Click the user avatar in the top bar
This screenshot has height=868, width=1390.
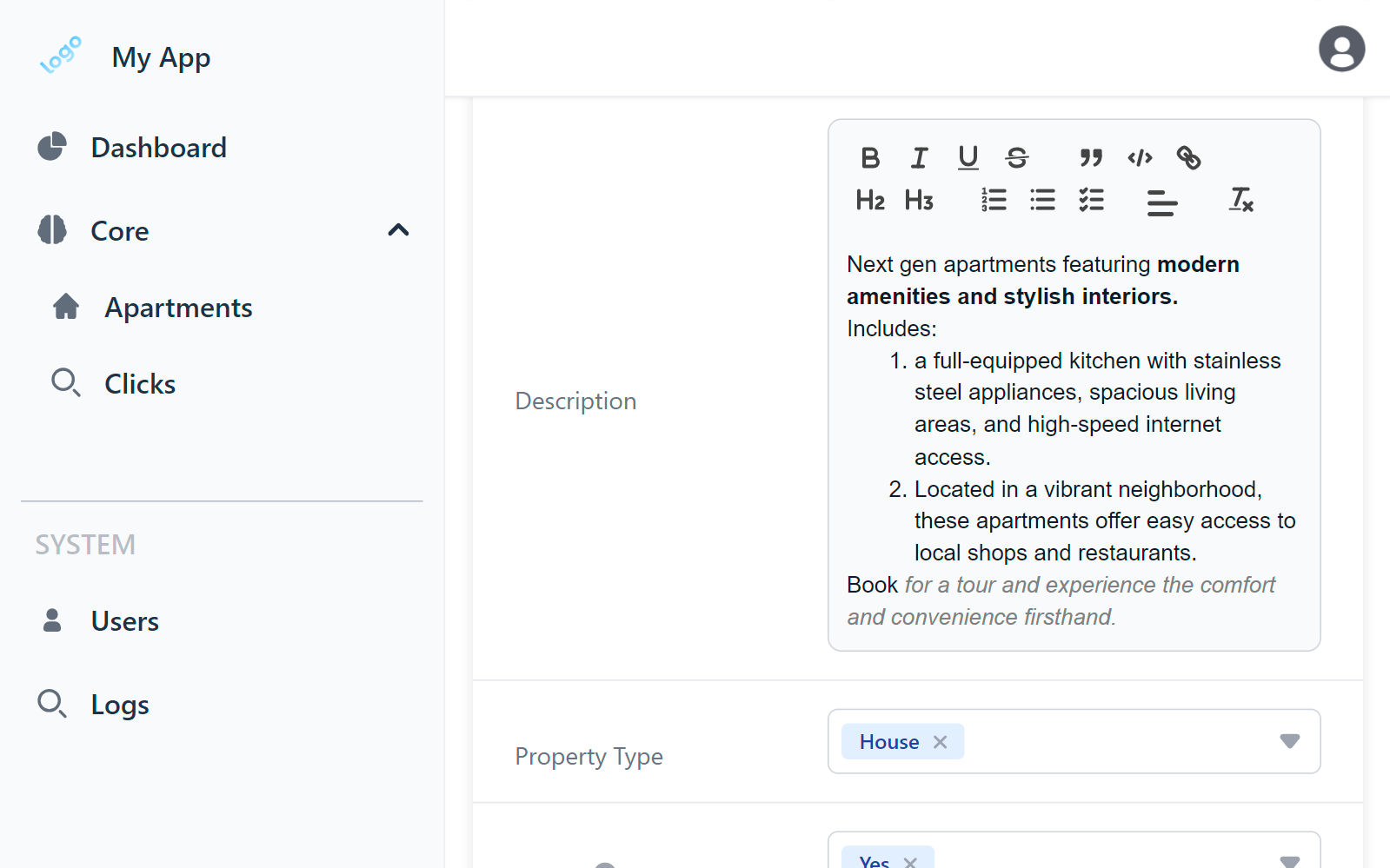pyautogui.click(x=1340, y=48)
